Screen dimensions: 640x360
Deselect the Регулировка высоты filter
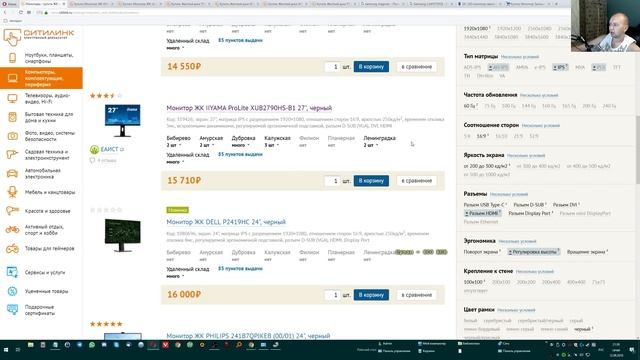[533, 252]
